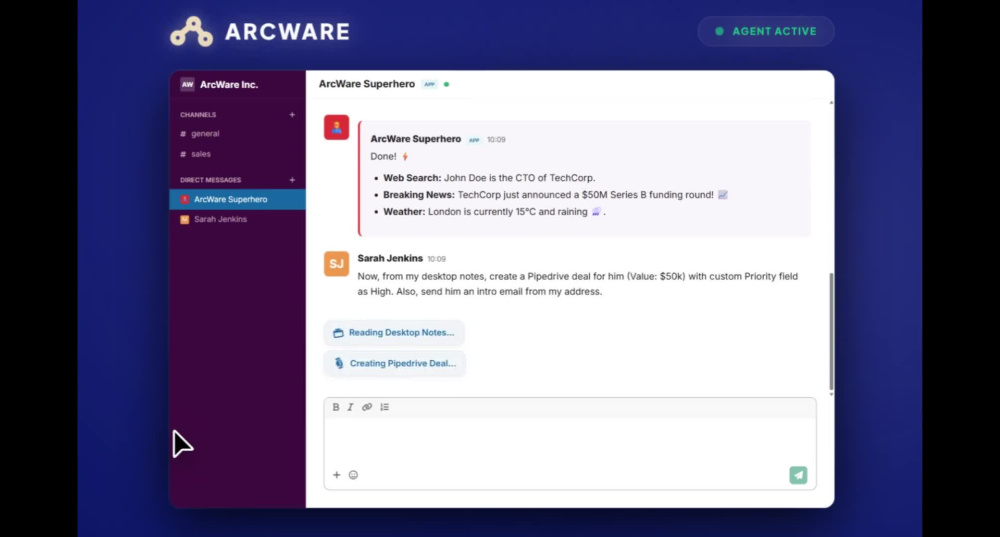The image size is (1000, 537).
Task: Click Sarah's Pipedrive deal request message text
Action: pyautogui.click(x=577, y=284)
